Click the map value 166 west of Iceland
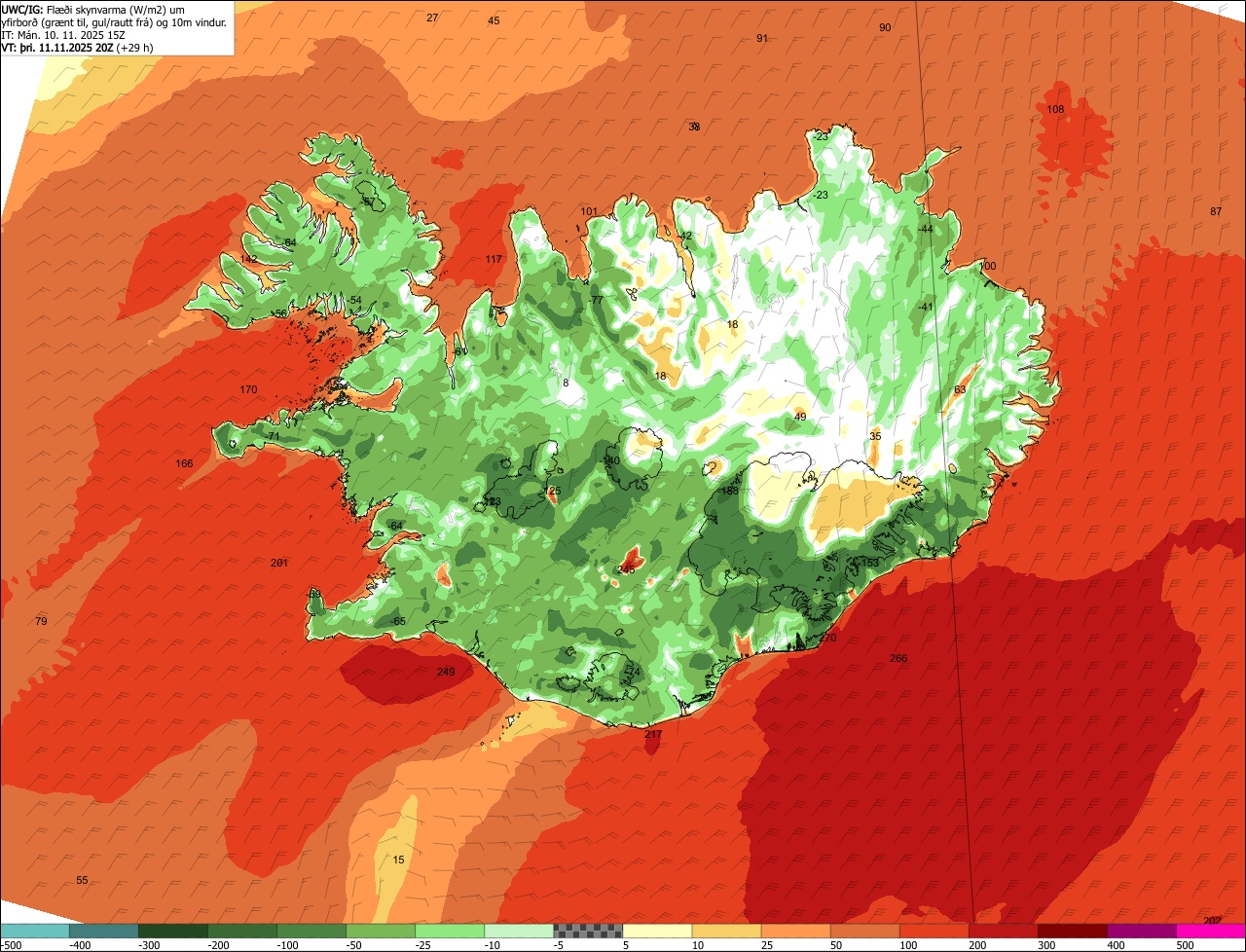Image resolution: width=1246 pixels, height=952 pixels. click(x=184, y=463)
